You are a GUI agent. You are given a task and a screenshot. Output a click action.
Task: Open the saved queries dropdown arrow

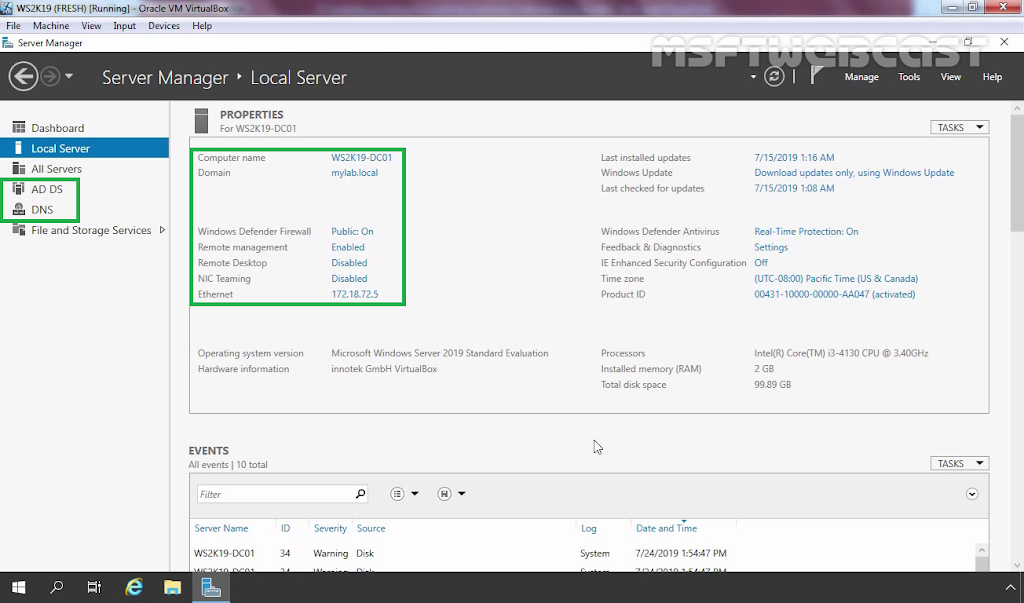click(462, 494)
